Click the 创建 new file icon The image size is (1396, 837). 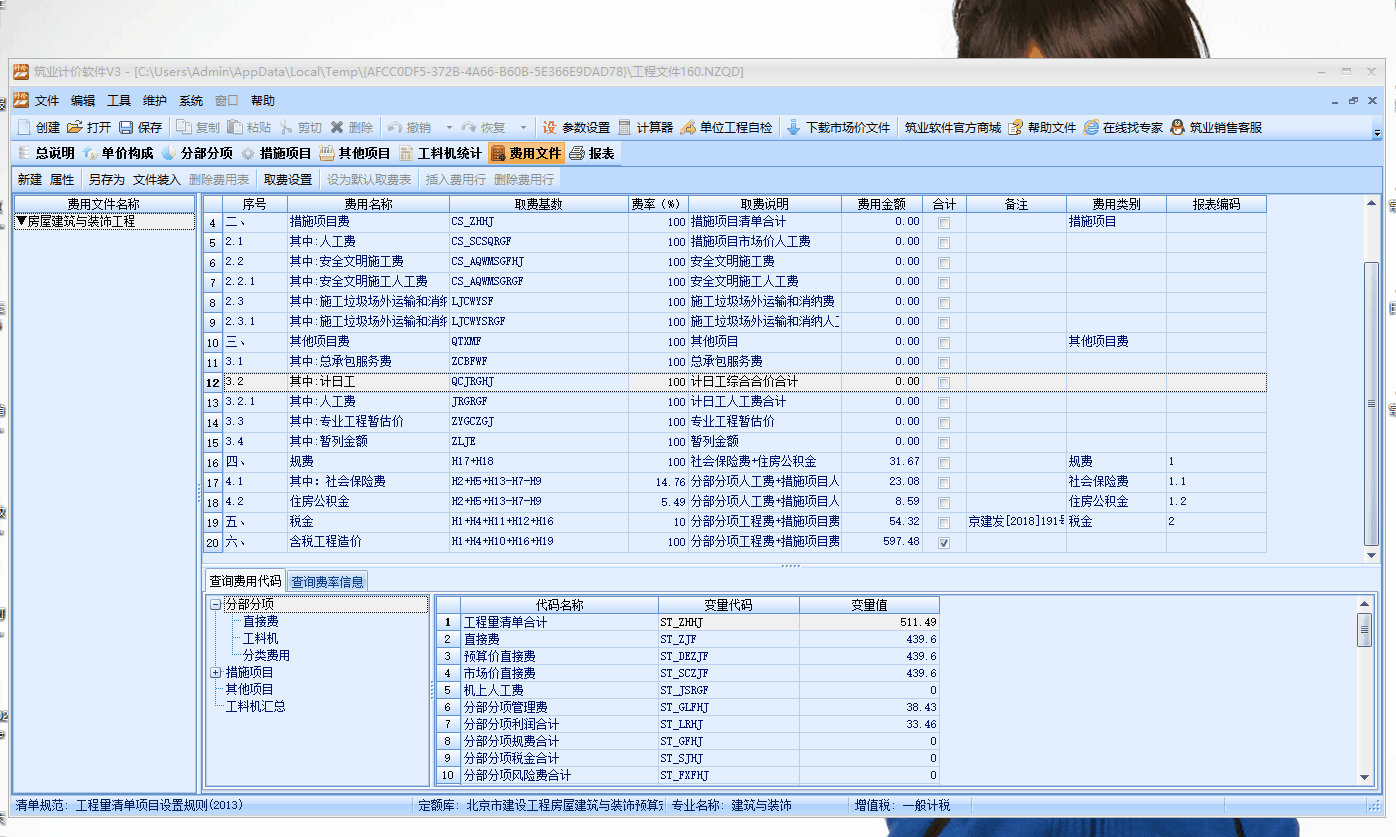pyautogui.click(x=25, y=128)
